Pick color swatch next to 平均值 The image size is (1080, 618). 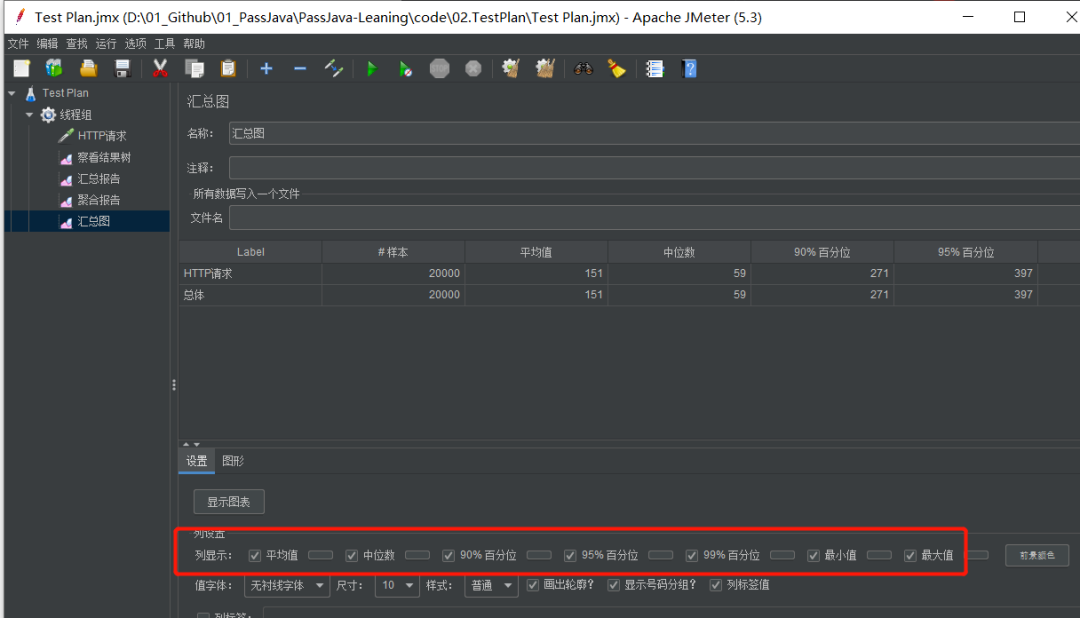[320, 555]
